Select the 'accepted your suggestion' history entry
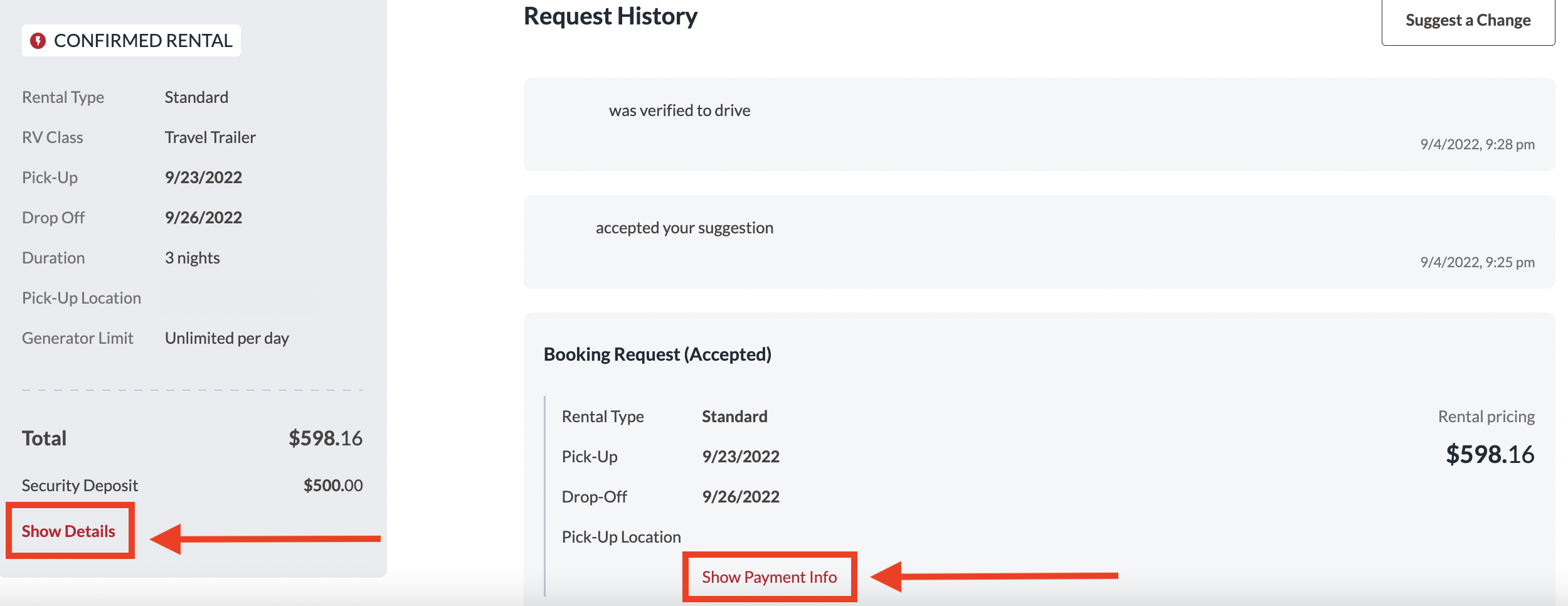 [684, 228]
